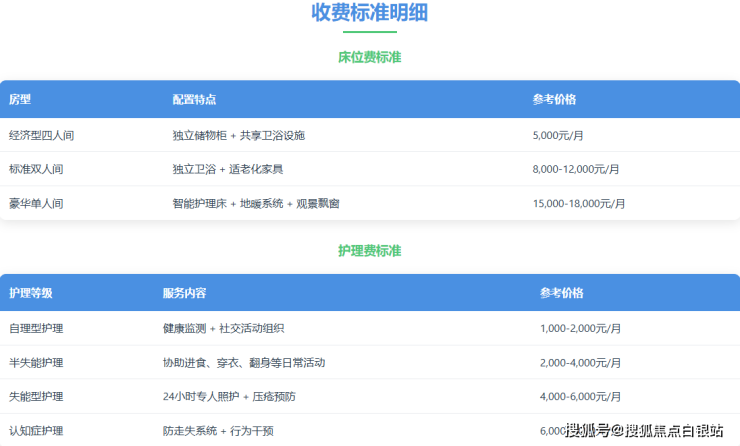The width and height of the screenshot is (740, 446).
Task: Select the 失能型护理 care level row
Action: [x=36, y=396]
